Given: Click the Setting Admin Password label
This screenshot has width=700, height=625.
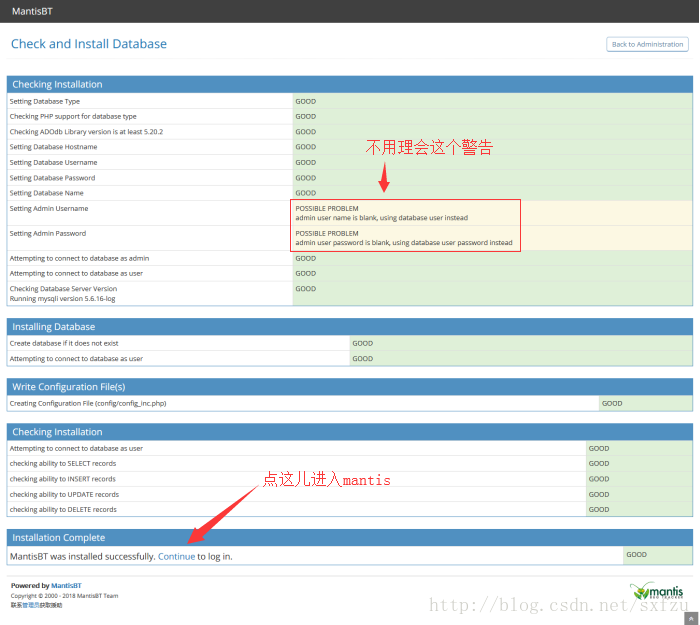Looking at the screenshot, I should 48,233.
